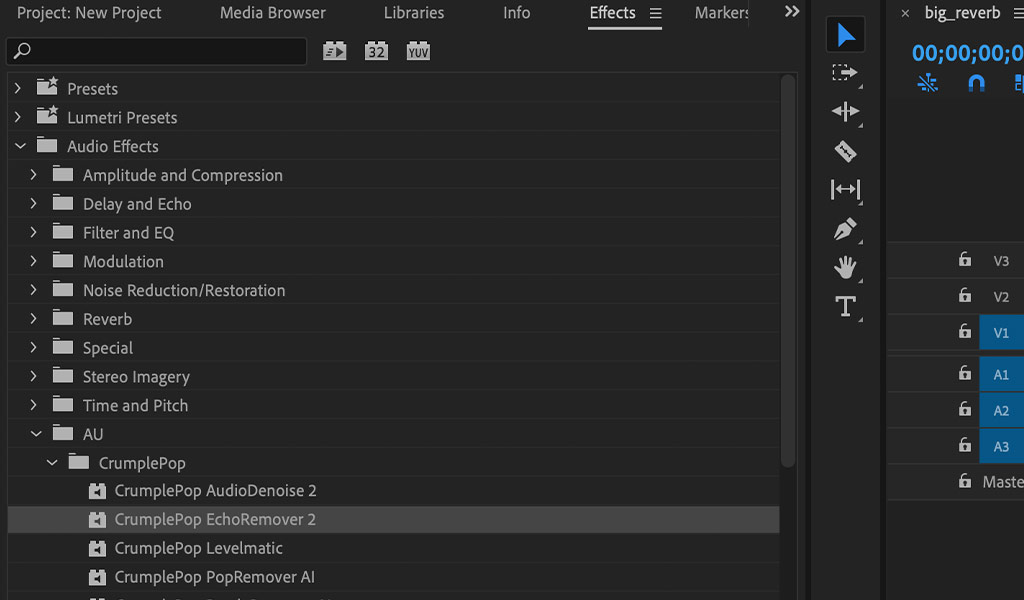The width and height of the screenshot is (1024, 600).
Task: Switch to the Libraries tab
Action: pos(413,12)
